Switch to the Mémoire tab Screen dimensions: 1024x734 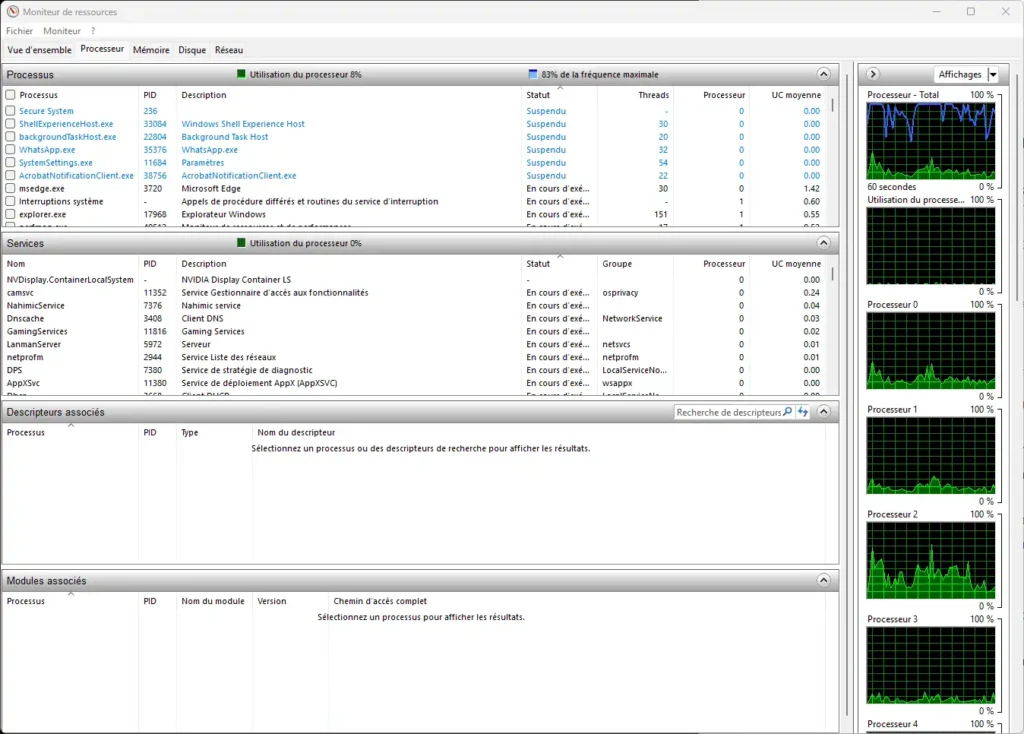151,50
